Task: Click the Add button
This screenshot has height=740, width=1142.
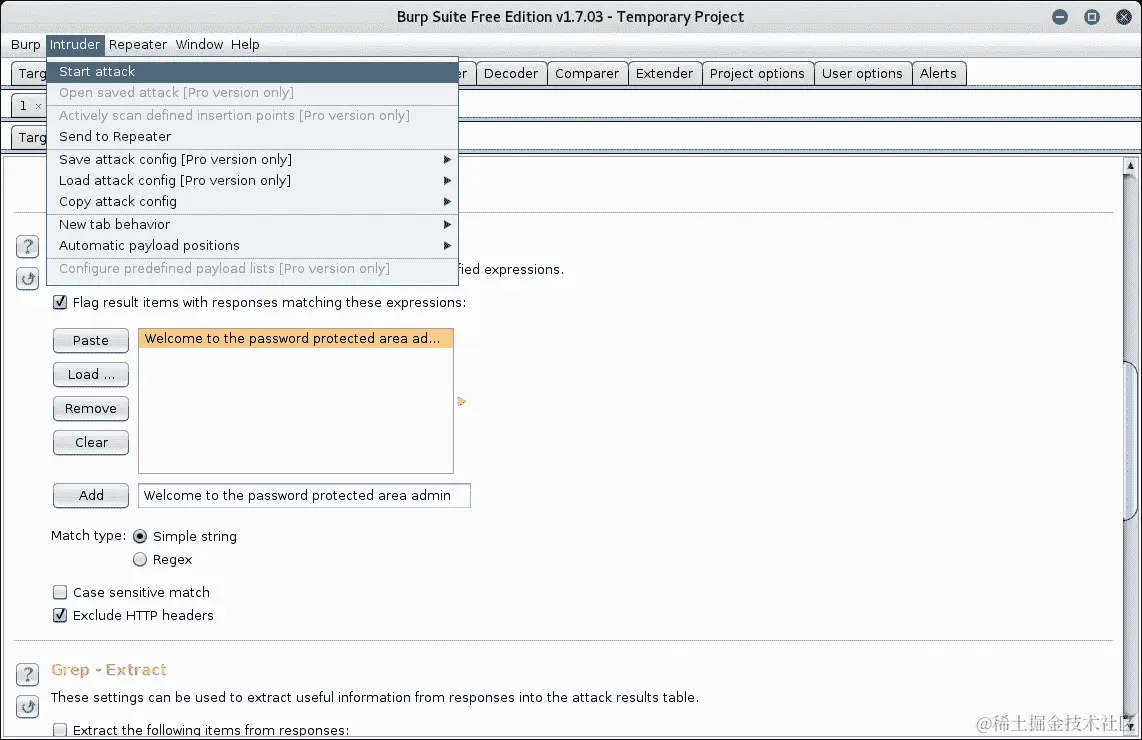Action: pyautogui.click(x=91, y=495)
